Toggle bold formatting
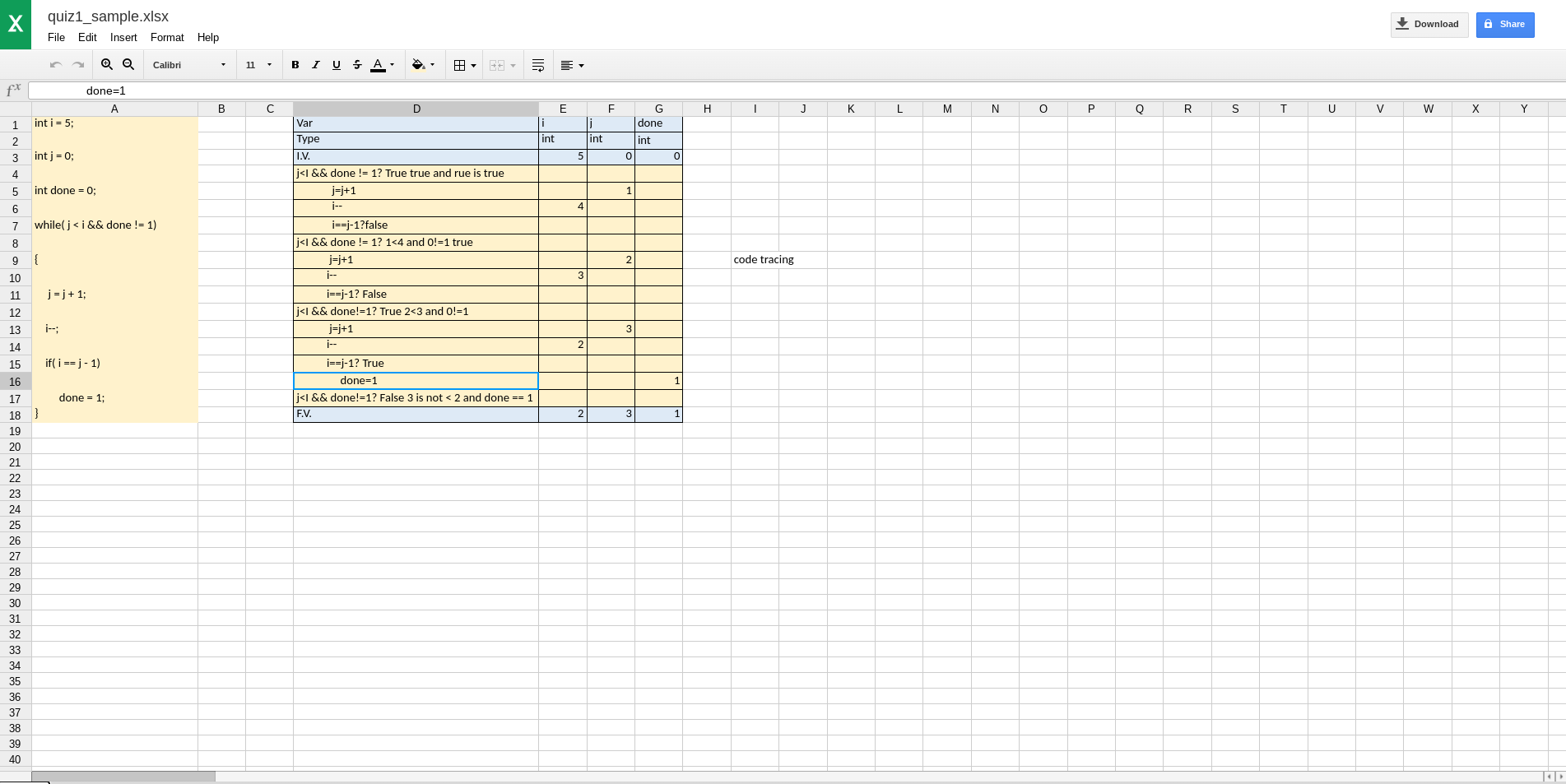This screenshot has width=1566, height=784. coord(295,65)
